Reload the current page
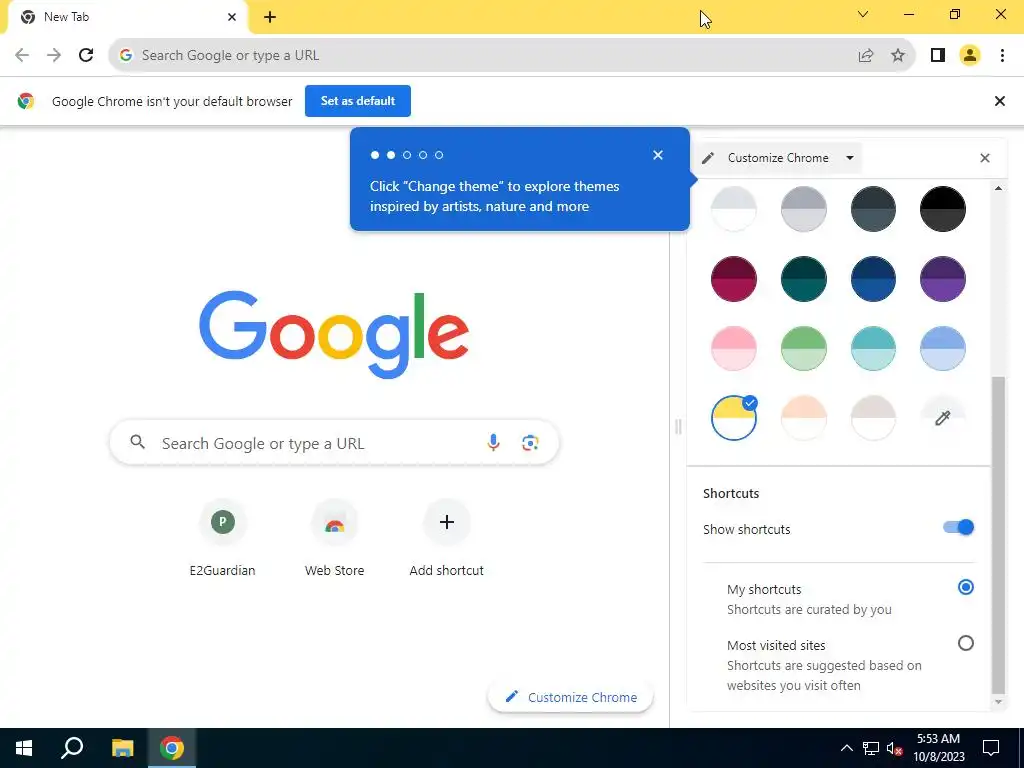The width and height of the screenshot is (1024, 768). pyautogui.click(x=86, y=56)
